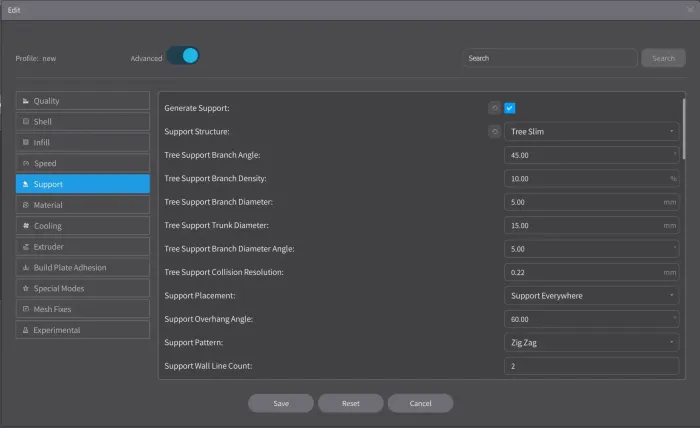The height and width of the screenshot is (428, 700).
Task: Open the Cooling settings tab
Action: click(83, 226)
